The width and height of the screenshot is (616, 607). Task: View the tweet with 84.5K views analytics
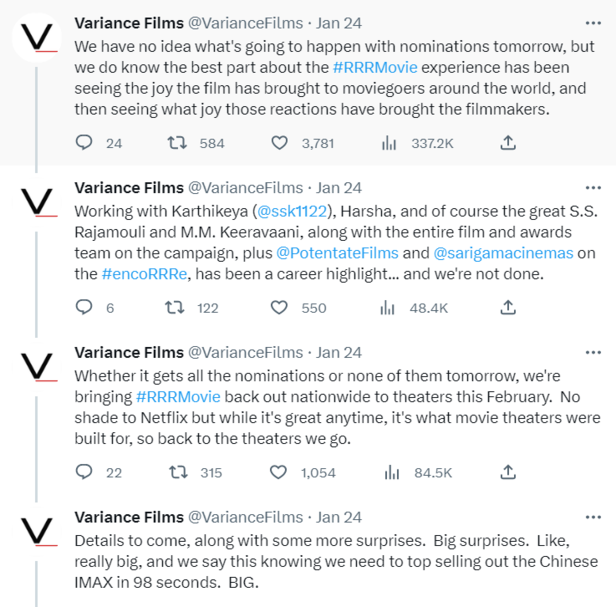tap(389, 472)
